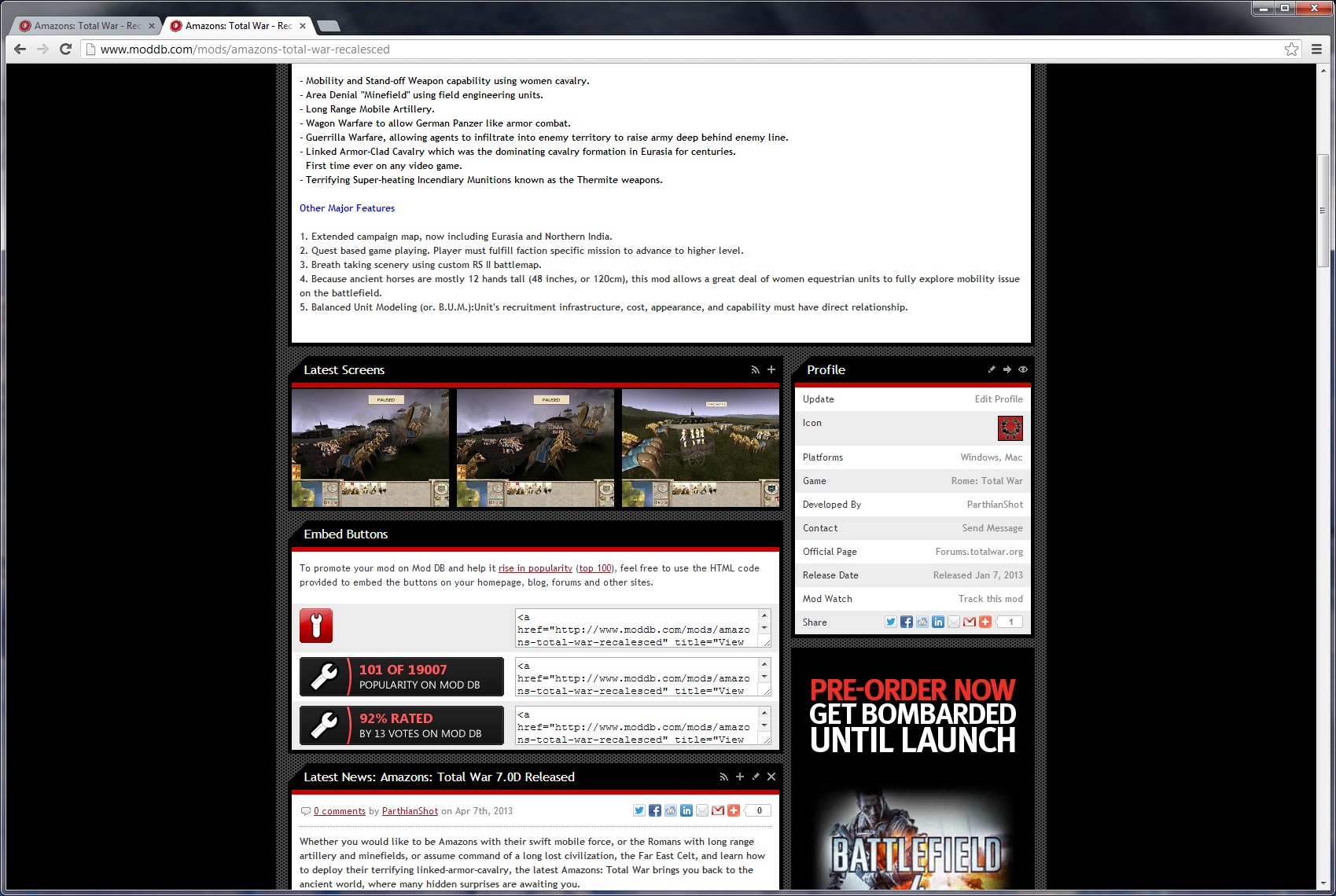This screenshot has height=896, width=1336.
Task: Open the 0 comments link
Action: pos(340,811)
